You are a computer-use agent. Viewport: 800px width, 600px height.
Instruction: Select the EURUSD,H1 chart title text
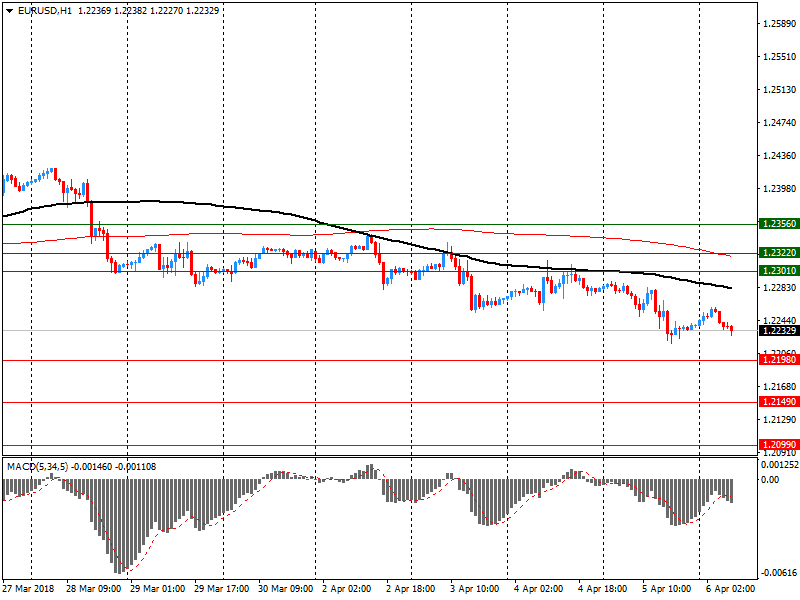click(x=45, y=10)
